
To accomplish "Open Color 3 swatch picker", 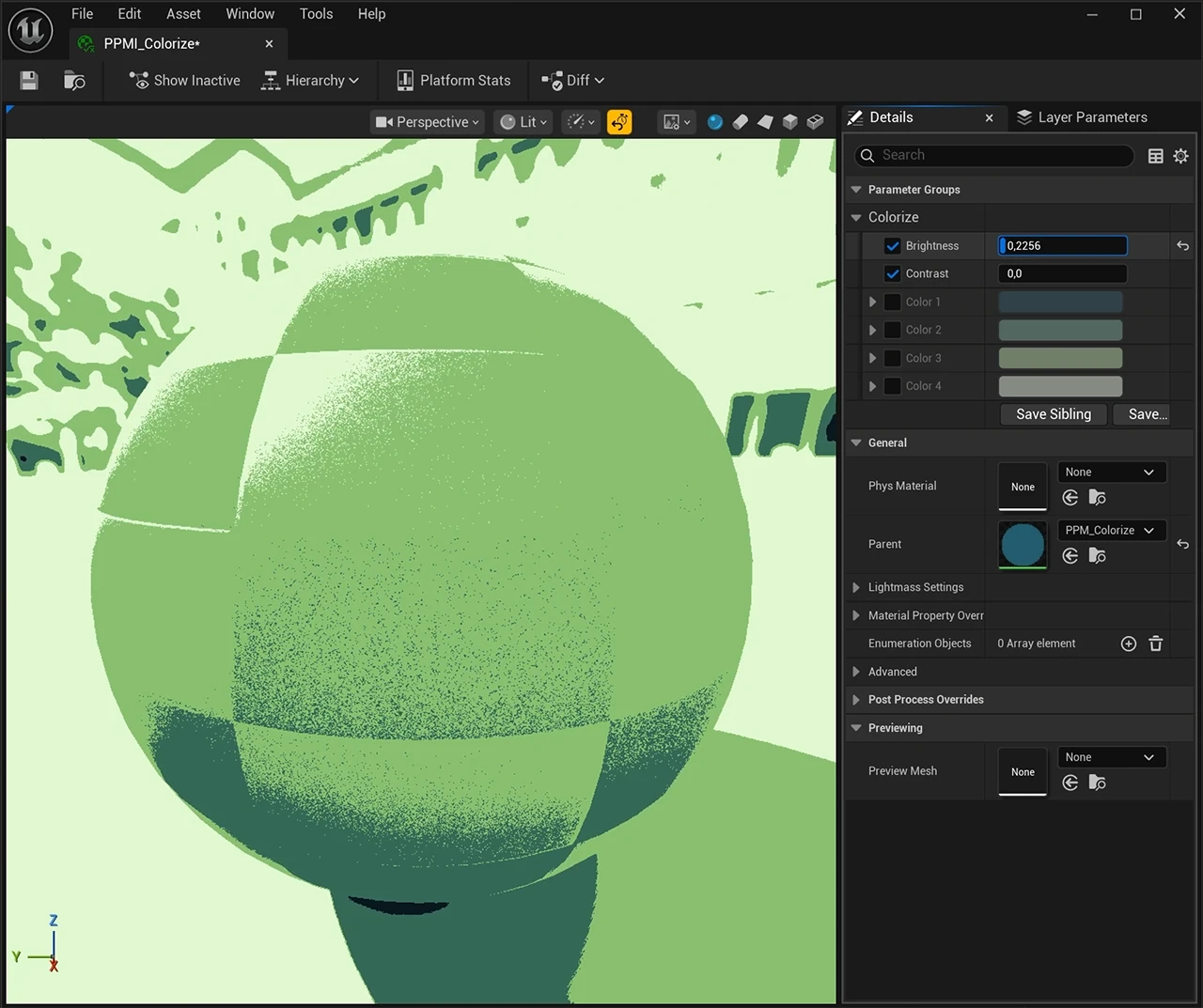I will click(1060, 358).
